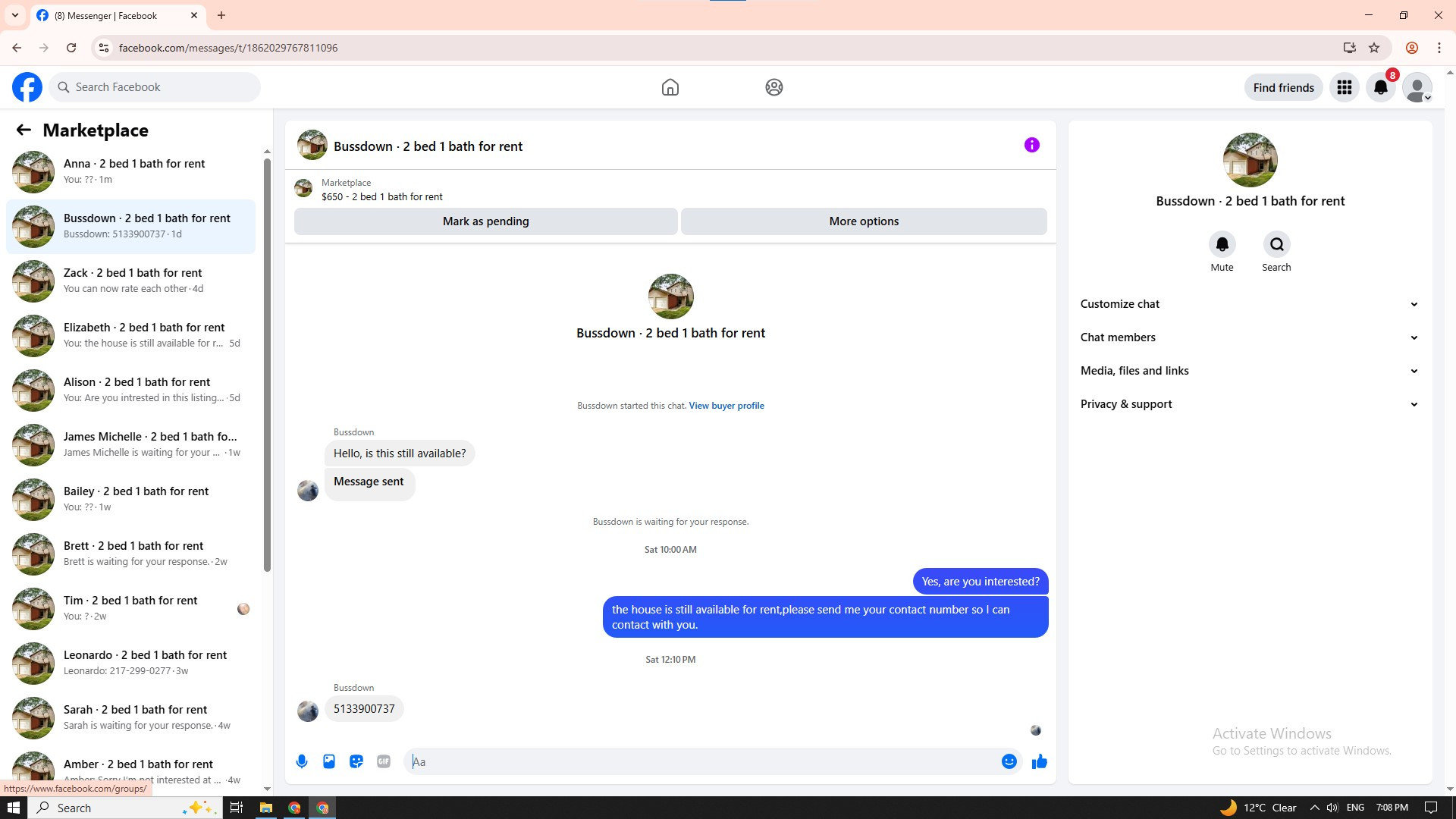Expand Privacy & support section
Viewport: 1456px width, 819px height.
(x=1249, y=404)
